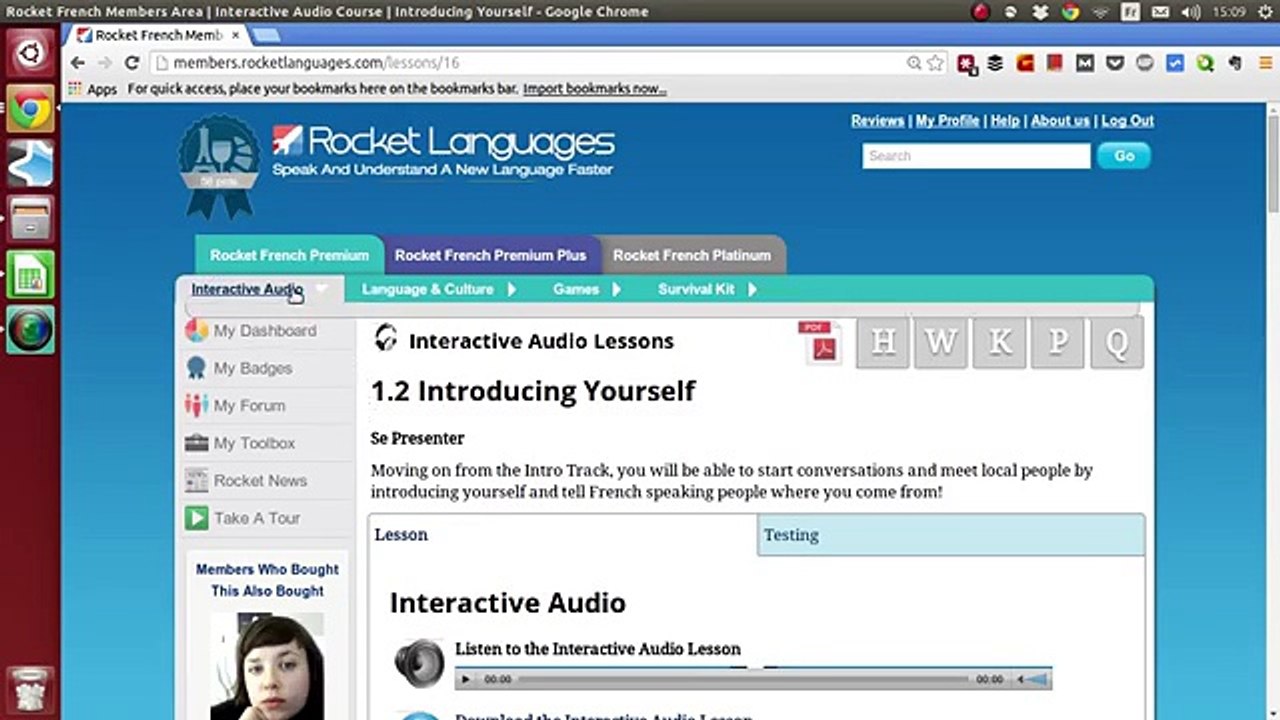1280x720 pixels.
Task: Open the Games menu
Action: coord(576,289)
